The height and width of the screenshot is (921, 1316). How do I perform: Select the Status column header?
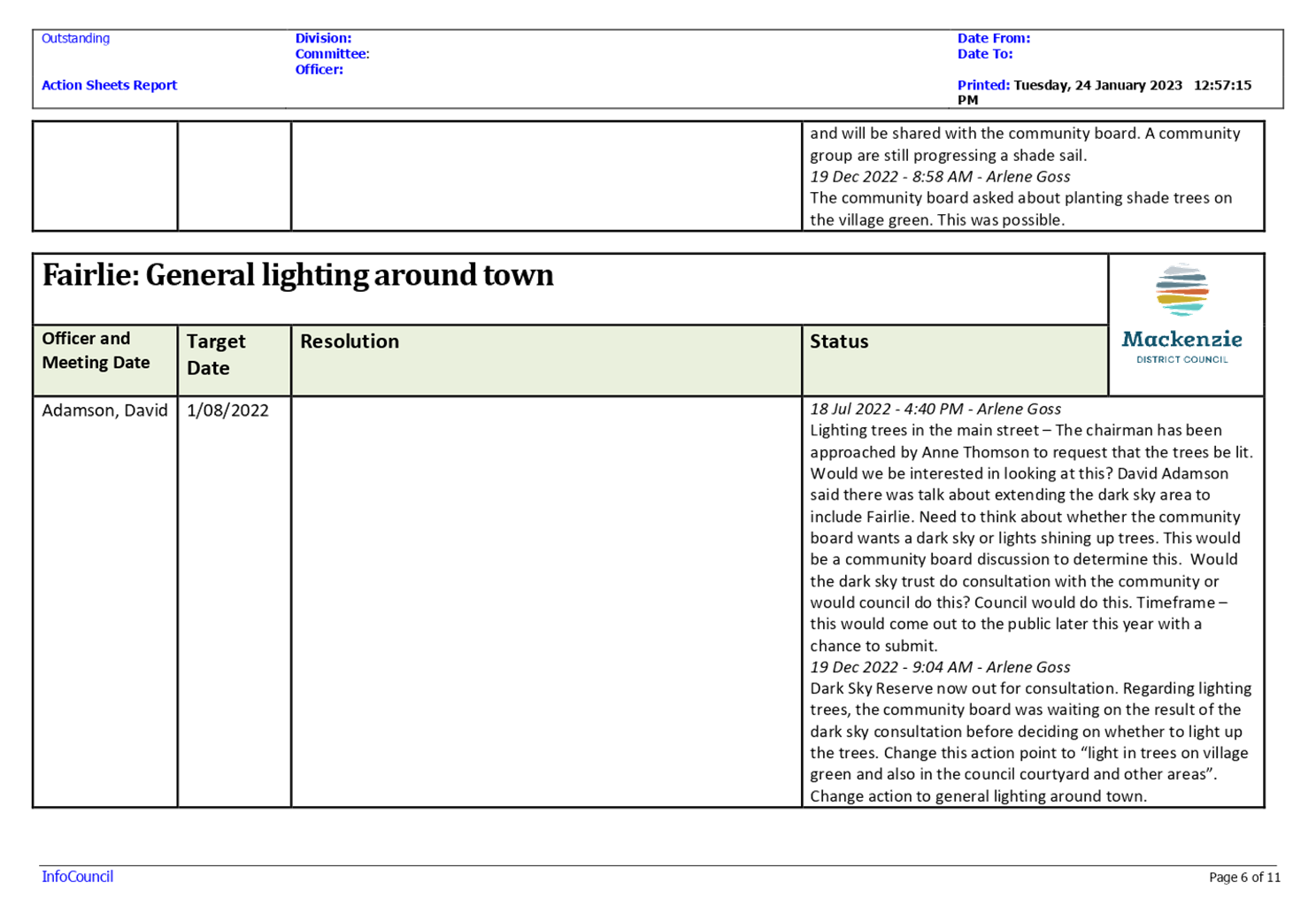838,341
